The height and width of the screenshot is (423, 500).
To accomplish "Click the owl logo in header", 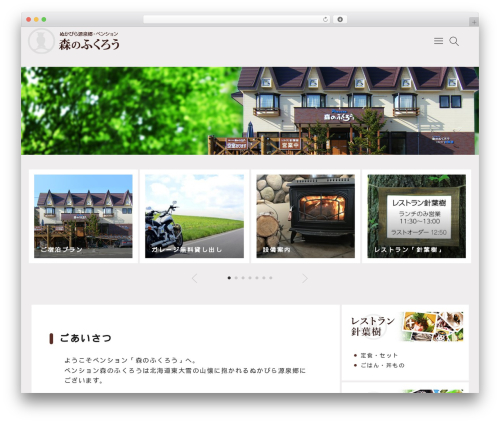I will pos(41,41).
